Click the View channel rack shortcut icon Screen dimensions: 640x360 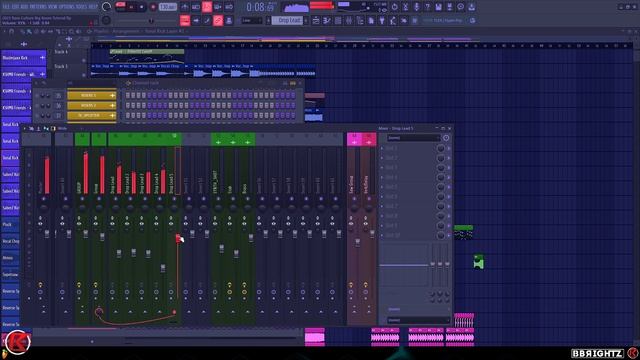(x=338, y=20)
